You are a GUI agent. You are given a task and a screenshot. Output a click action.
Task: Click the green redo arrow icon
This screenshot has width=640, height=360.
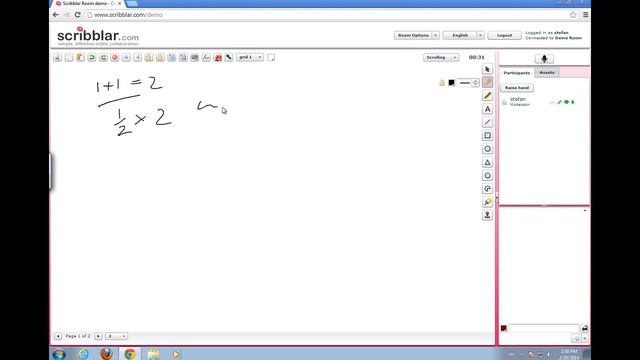[103, 58]
